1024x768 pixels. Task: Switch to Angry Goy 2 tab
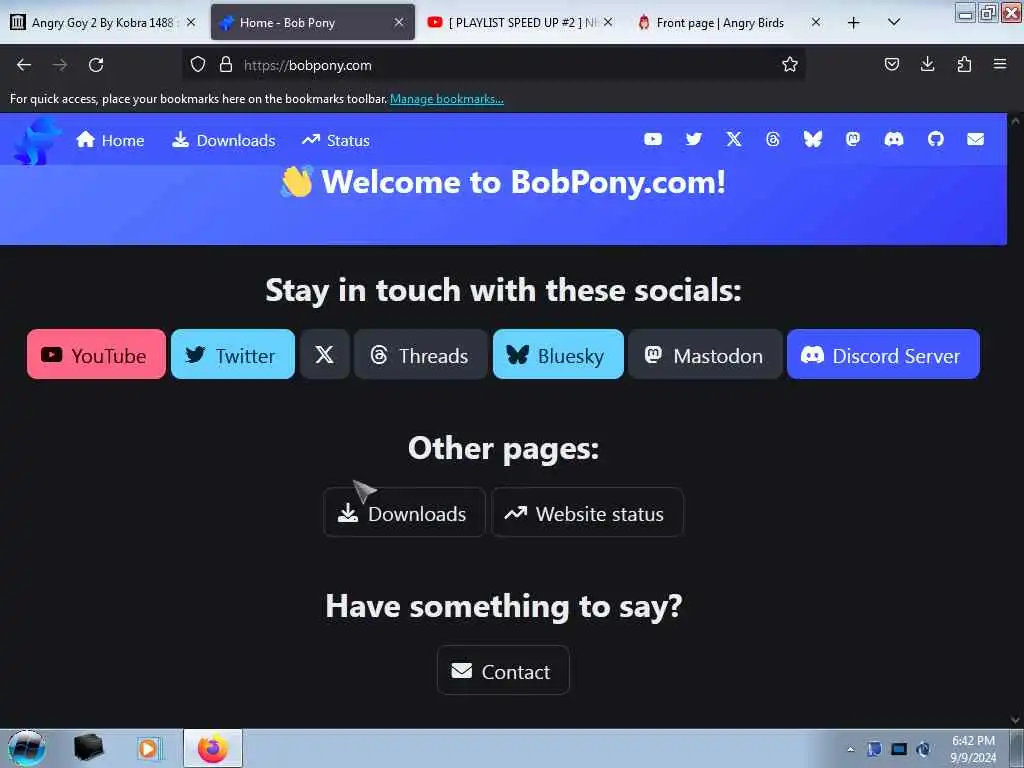[103, 23]
